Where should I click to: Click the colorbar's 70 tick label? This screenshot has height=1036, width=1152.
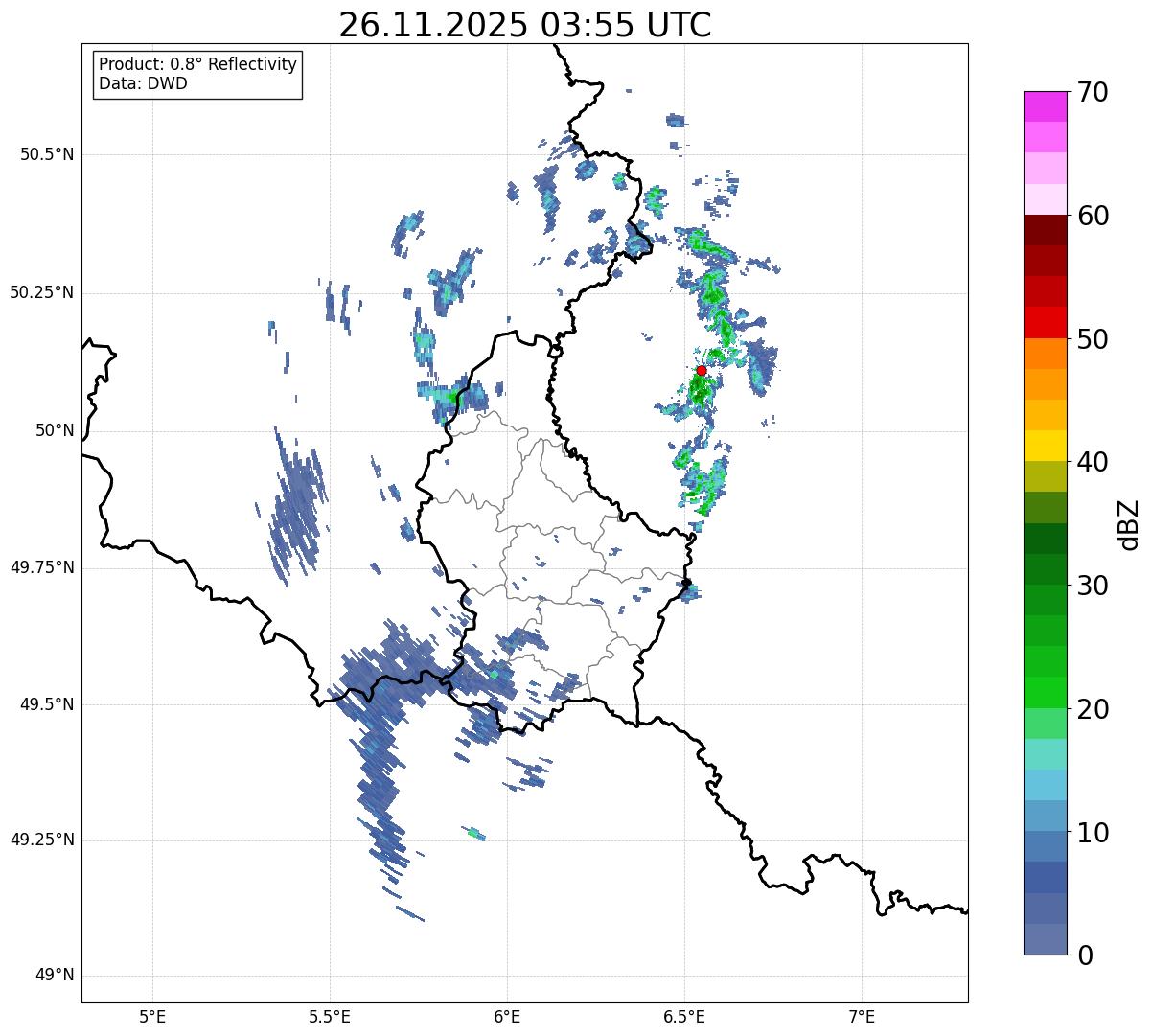[1093, 92]
